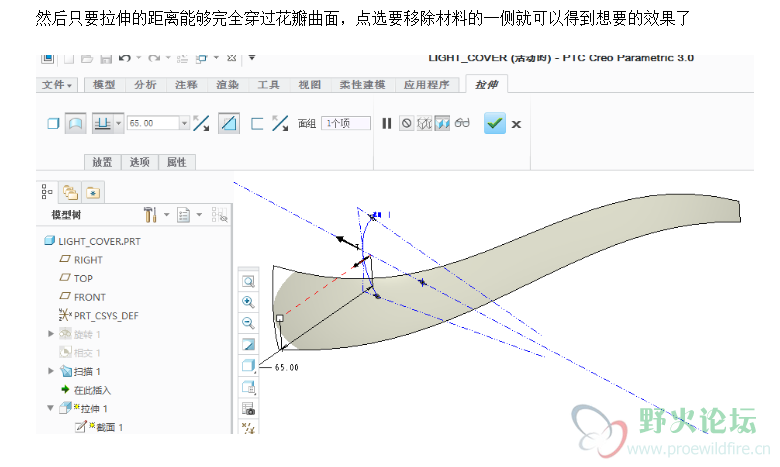Viewport: 780px width, 467px height.
Task: Open the windows list dropdown arrow
Action: coord(216,58)
